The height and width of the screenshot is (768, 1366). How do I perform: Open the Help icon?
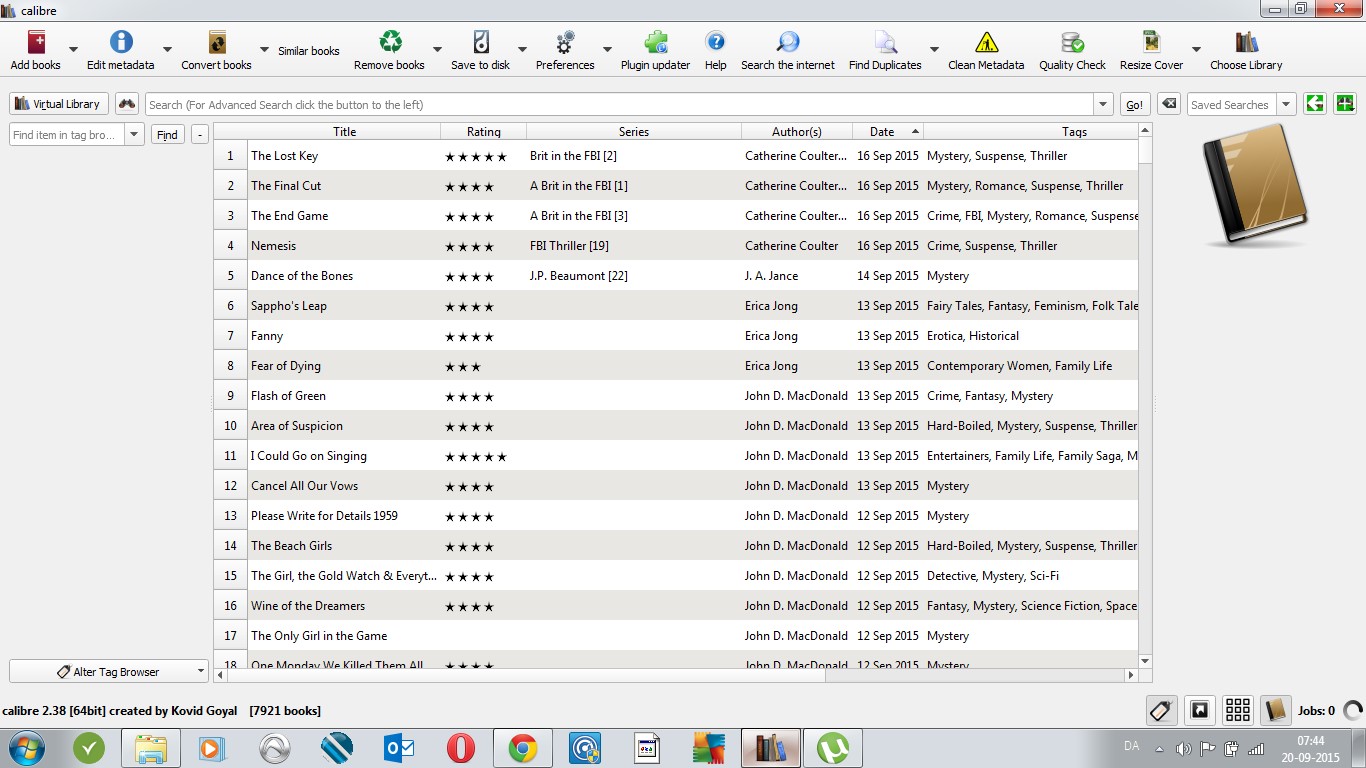tap(715, 42)
